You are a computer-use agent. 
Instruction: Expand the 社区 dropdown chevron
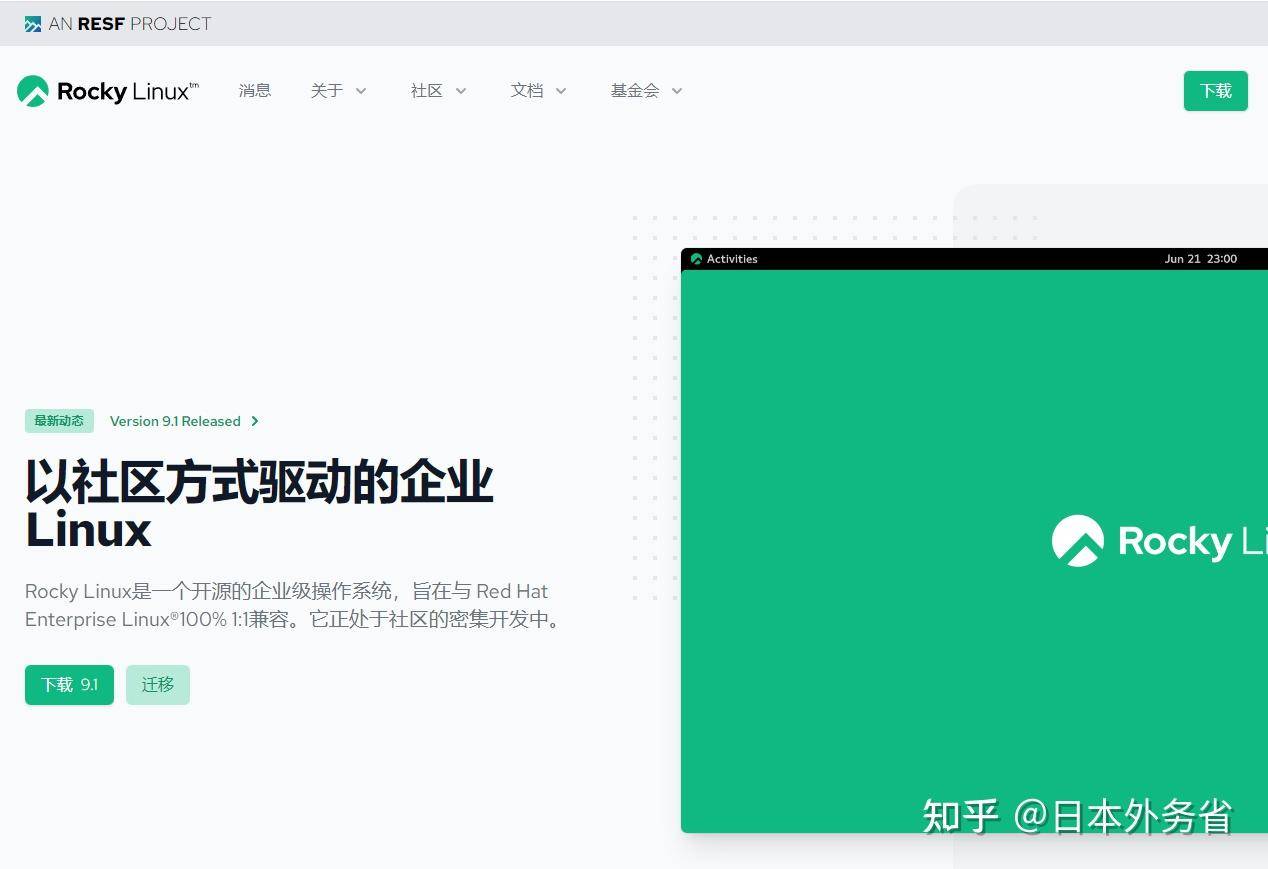pyautogui.click(x=461, y=91)
